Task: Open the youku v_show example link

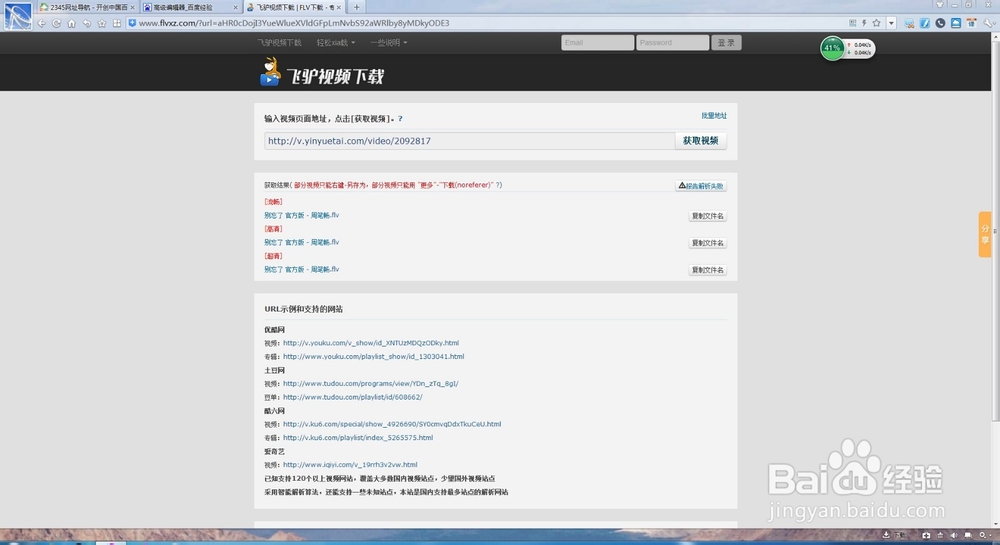Action: (371, 343)
